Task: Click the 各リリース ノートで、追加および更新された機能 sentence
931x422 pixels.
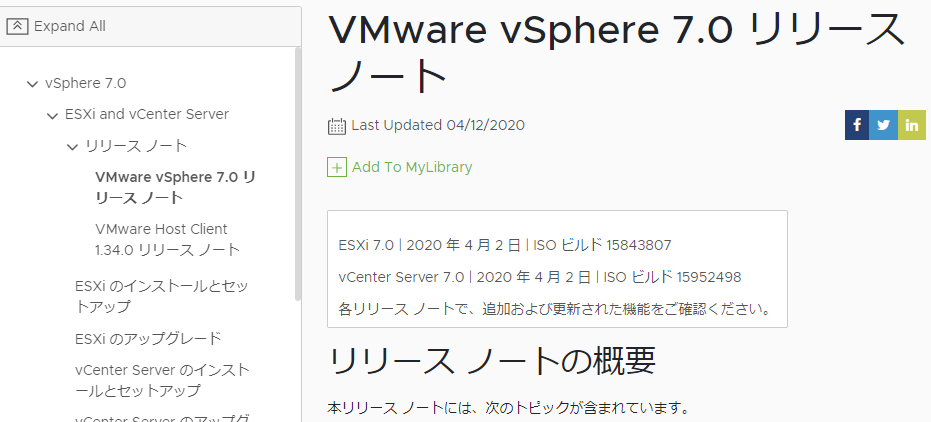Action: click(x=555, y=309)
